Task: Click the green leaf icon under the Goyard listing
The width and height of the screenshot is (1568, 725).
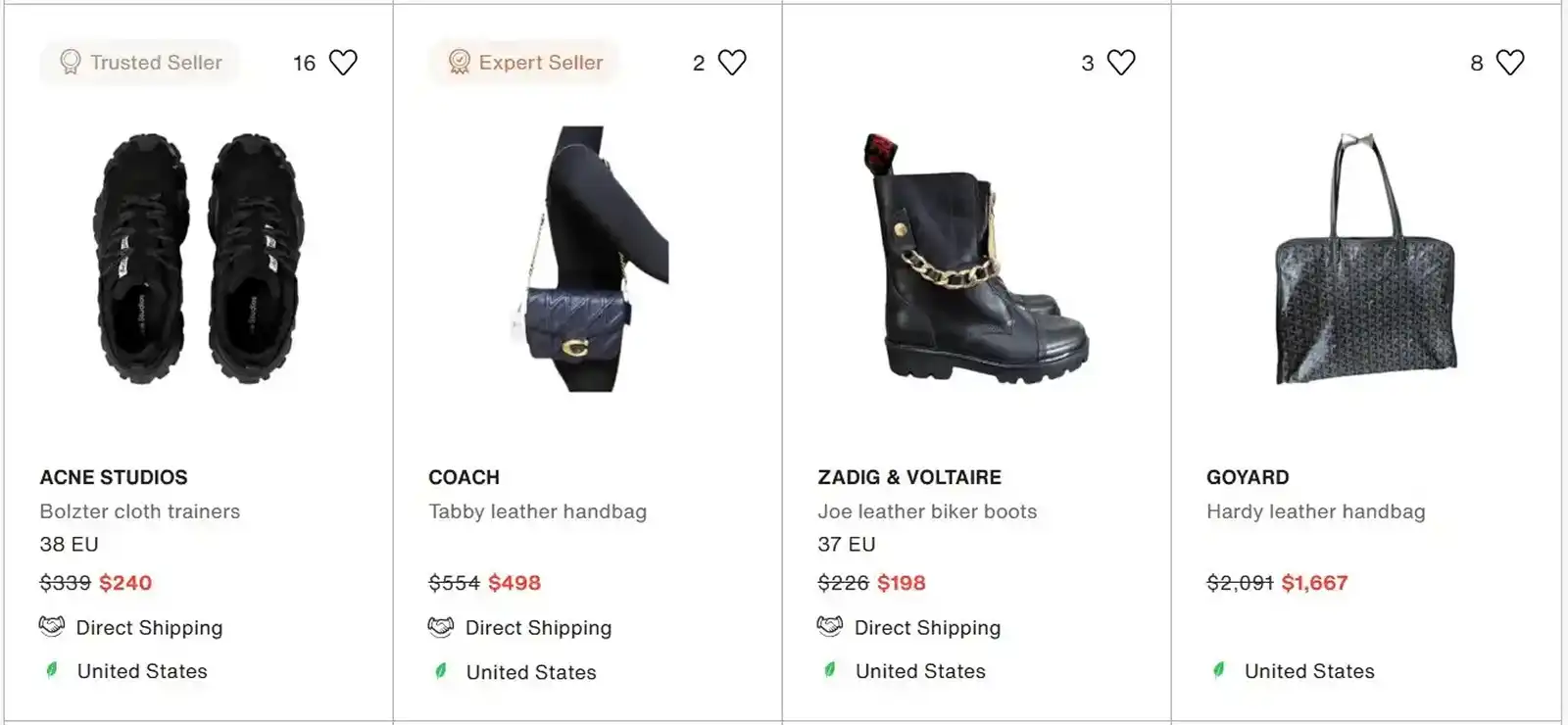Action: pyautogui.click(x=1219, y=670)
